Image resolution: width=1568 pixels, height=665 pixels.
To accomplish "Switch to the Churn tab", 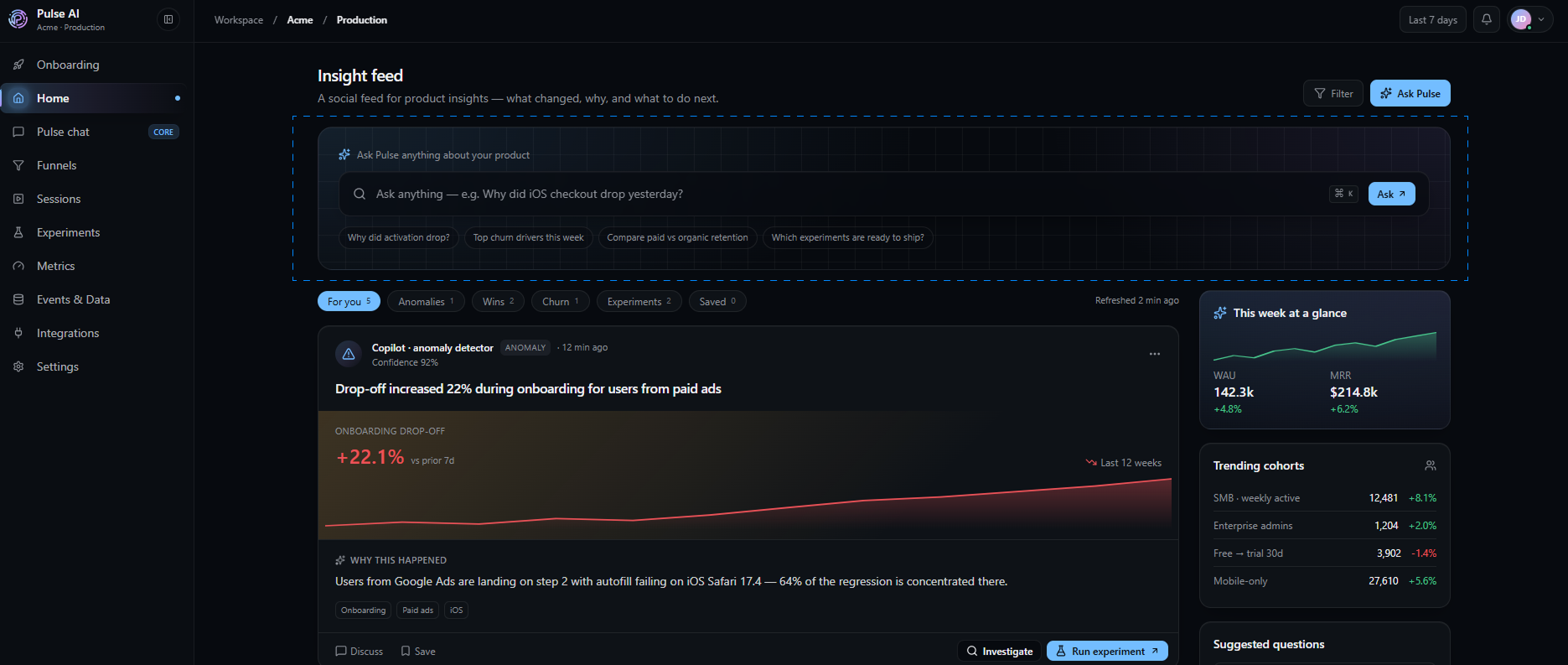I will [561, 301].
